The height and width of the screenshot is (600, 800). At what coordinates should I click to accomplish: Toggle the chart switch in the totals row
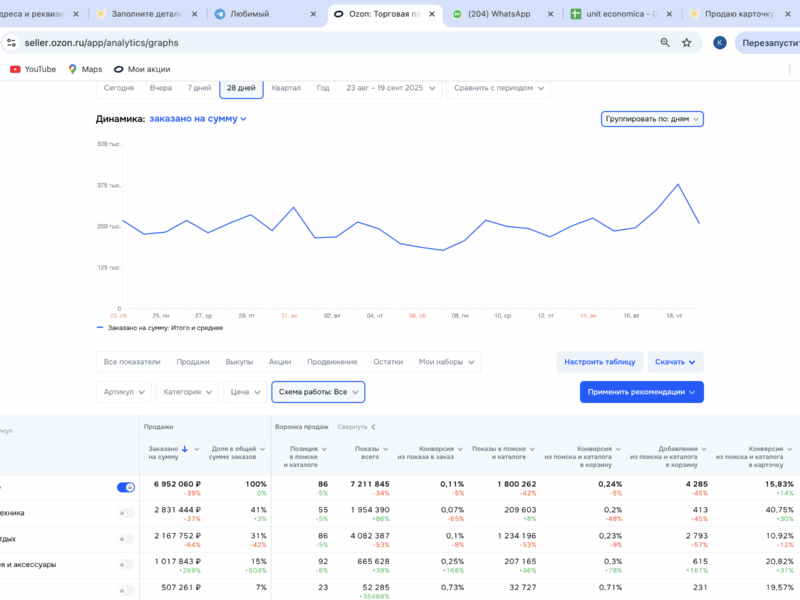point(126,487)
